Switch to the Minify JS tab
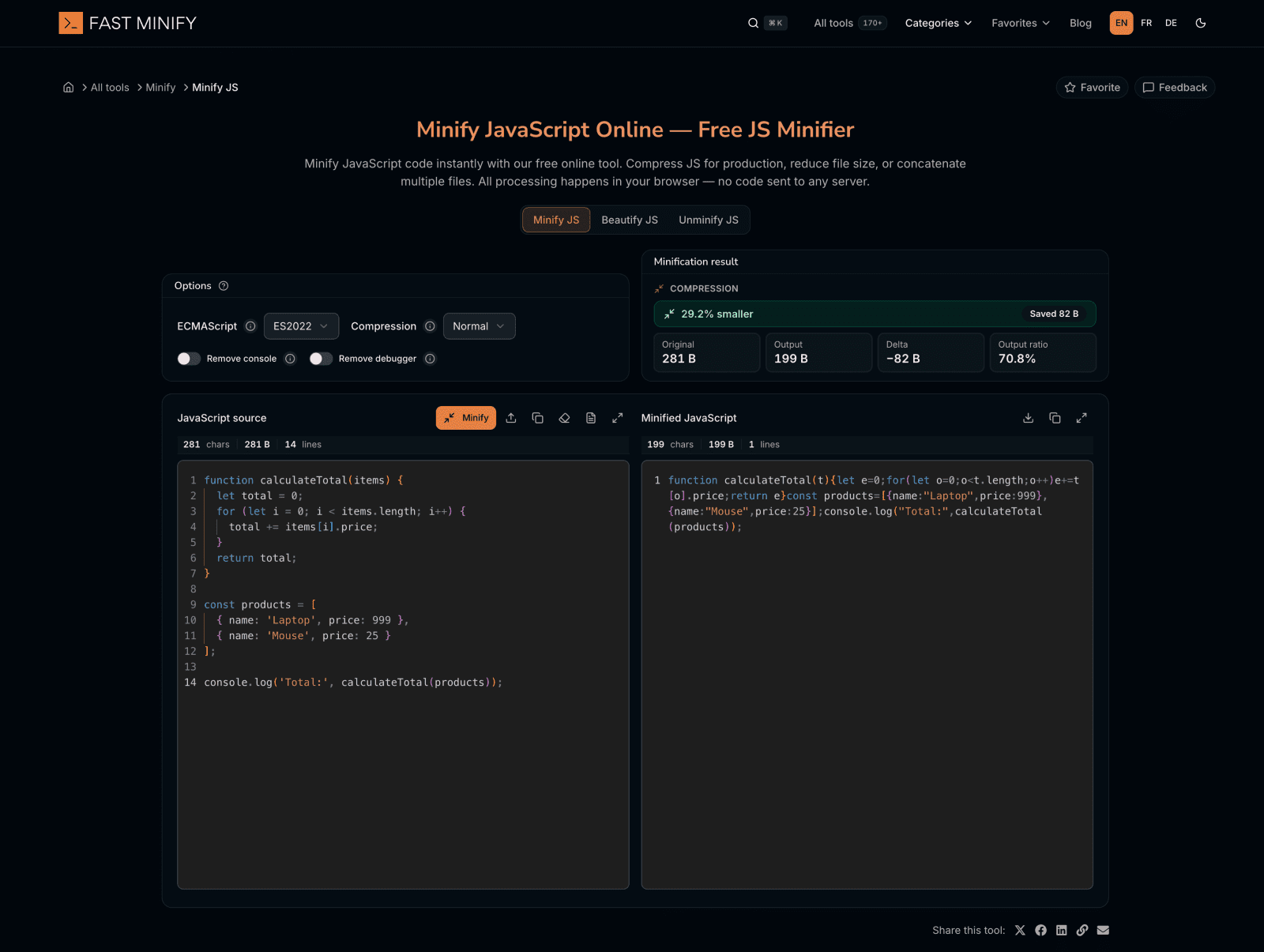 (556, 220)
